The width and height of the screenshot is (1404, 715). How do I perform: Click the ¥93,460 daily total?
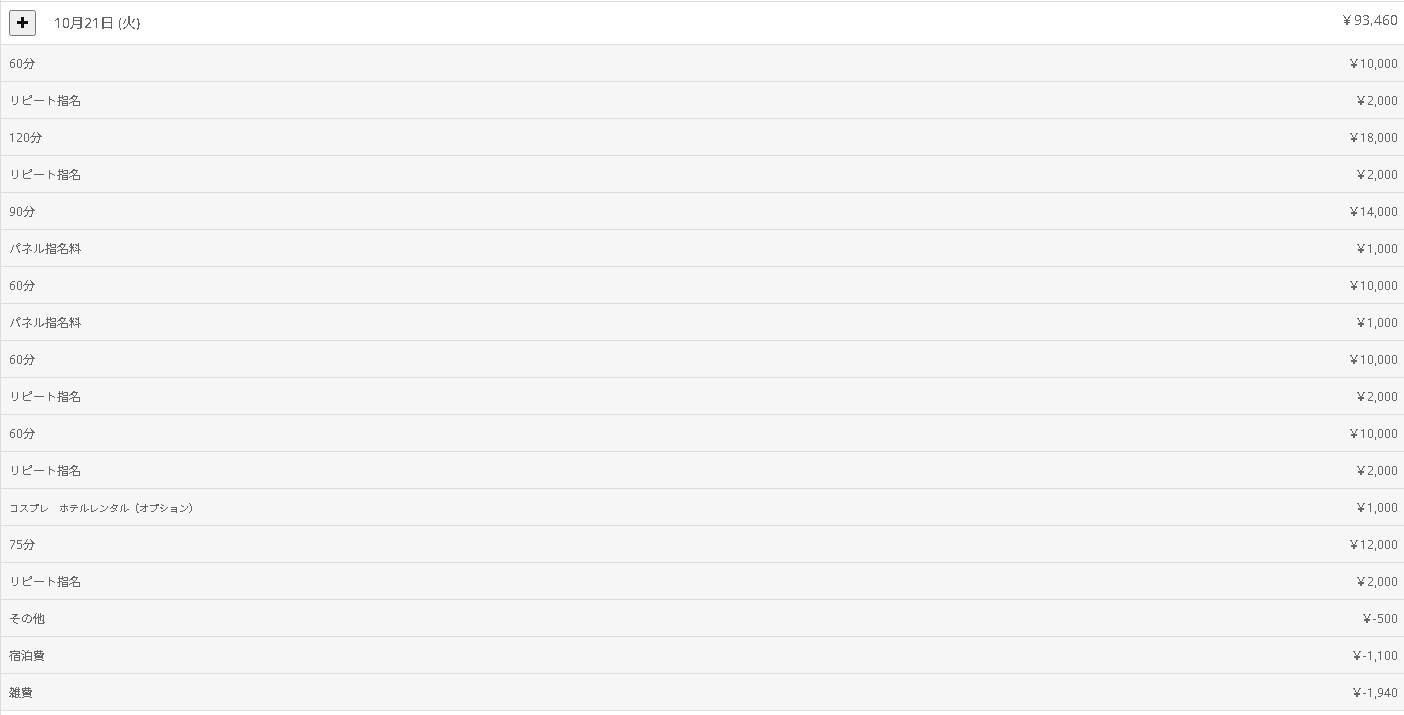click(1369, 21)
